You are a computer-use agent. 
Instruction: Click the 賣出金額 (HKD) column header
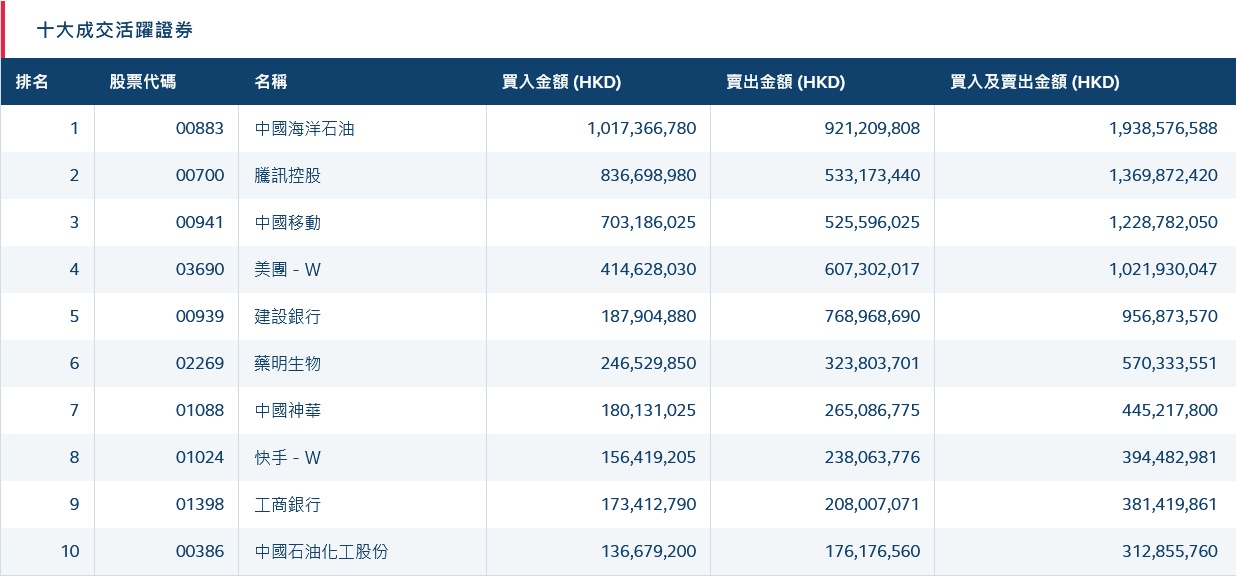coord(785,82)
